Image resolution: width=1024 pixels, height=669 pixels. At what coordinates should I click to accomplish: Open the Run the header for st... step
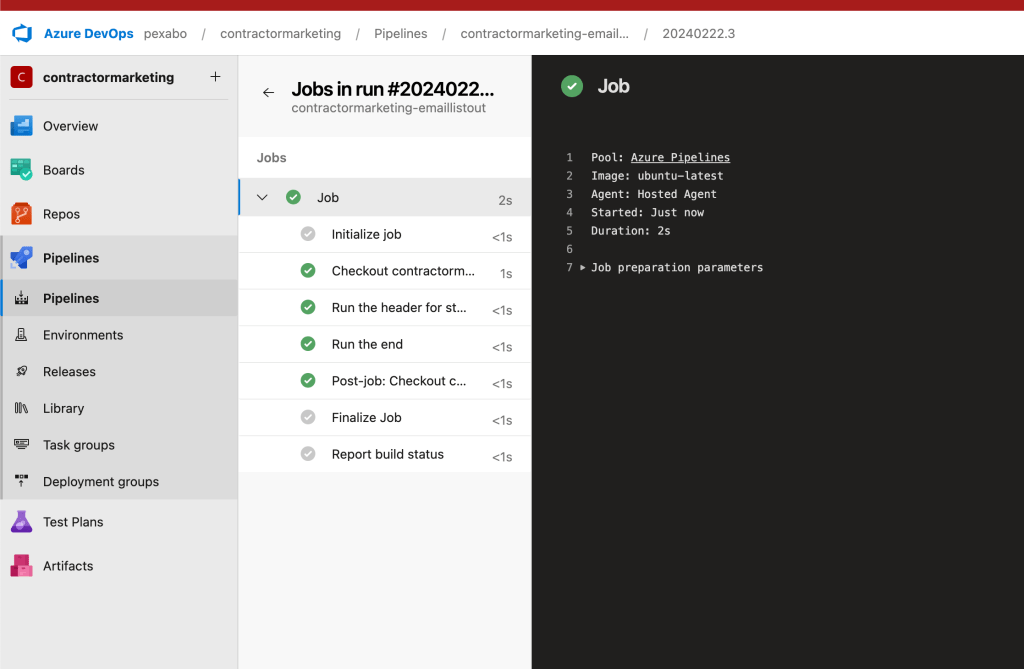[385, 308]
